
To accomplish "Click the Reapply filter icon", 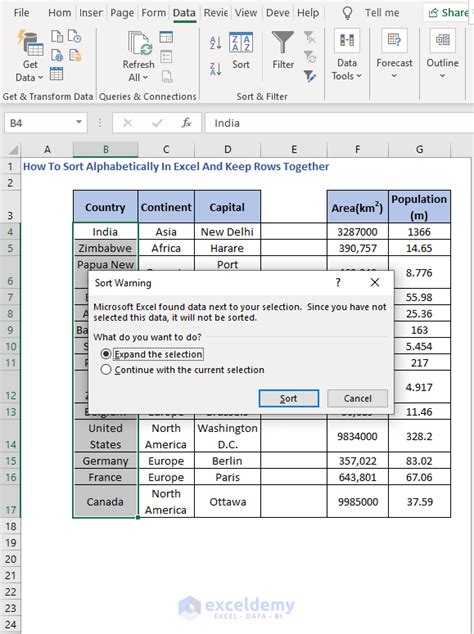I will (x=310, y=57).
